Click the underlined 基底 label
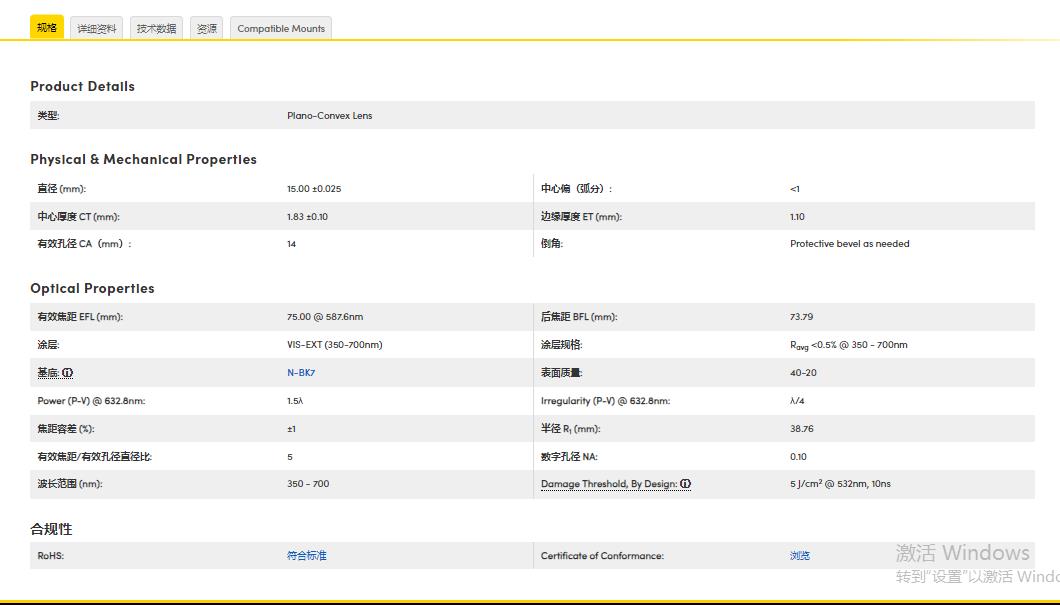 click(x=48, y=373)
